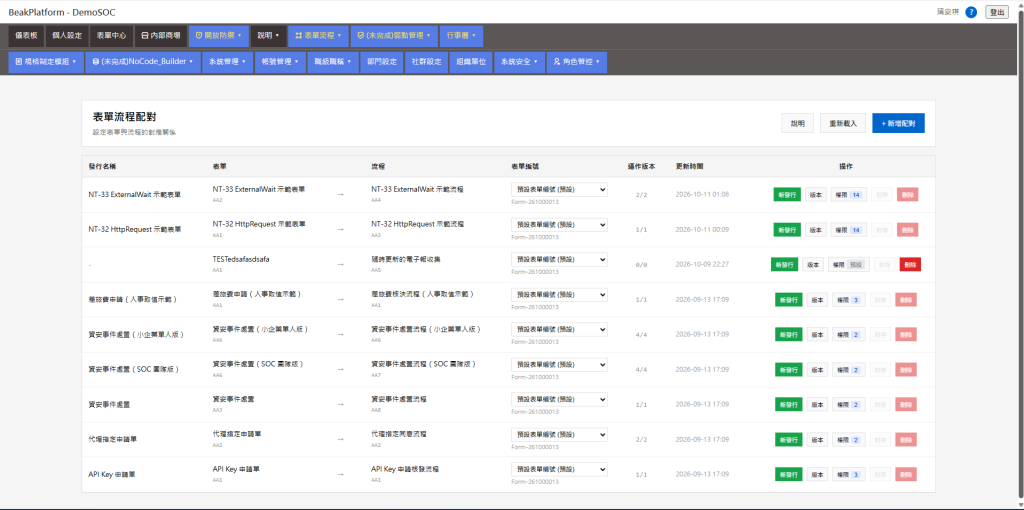Open form-number select in 代理指定申請單 row

coord(559,434)
